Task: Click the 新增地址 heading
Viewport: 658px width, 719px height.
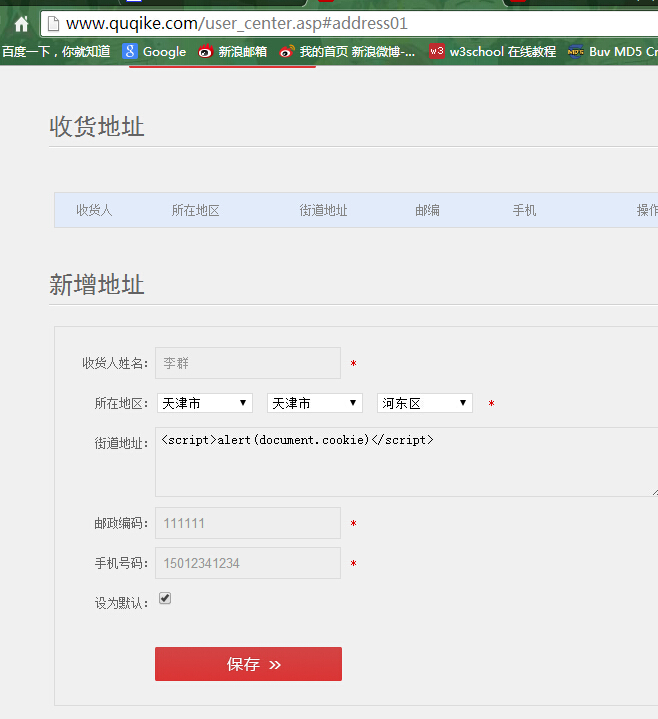Action: [x=97, y=284]
